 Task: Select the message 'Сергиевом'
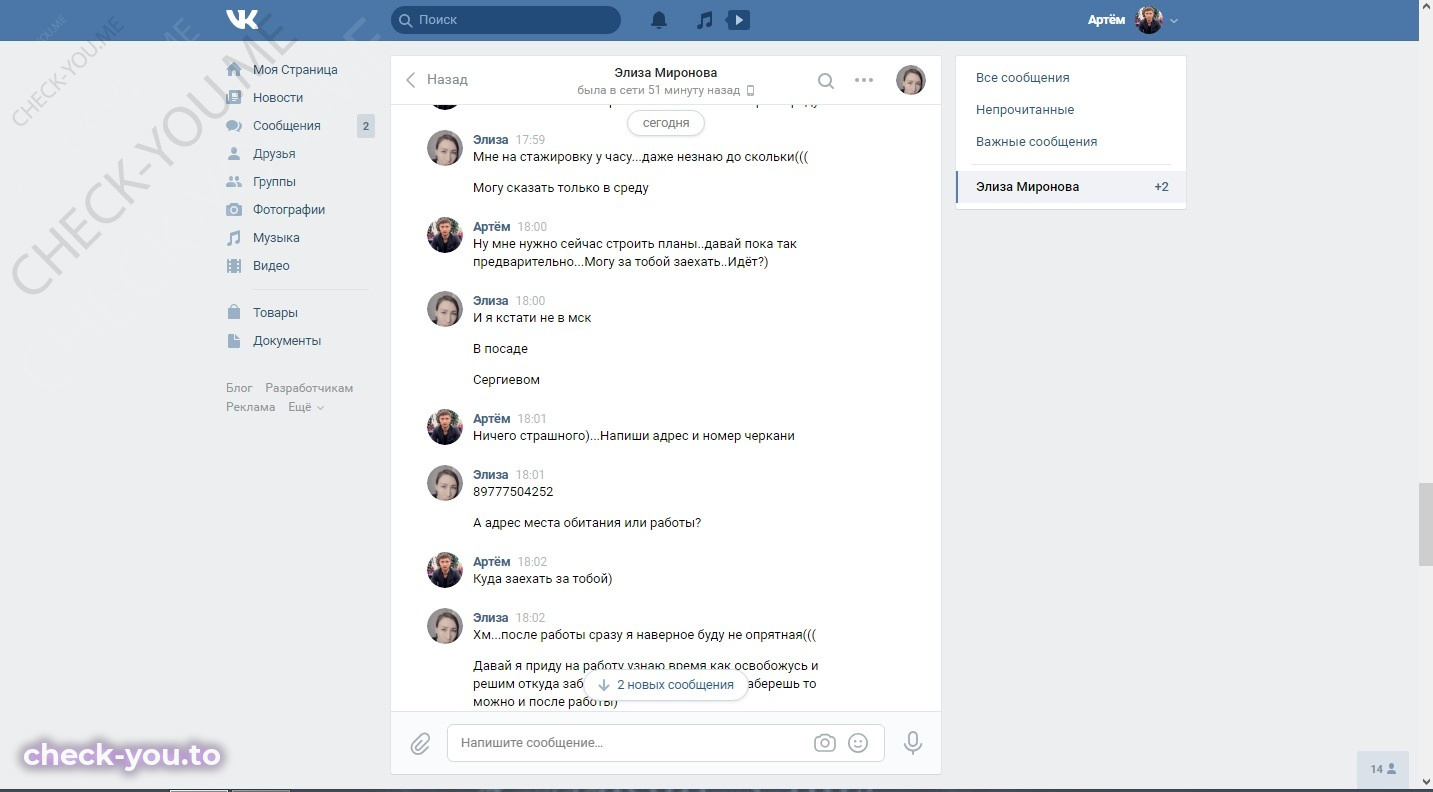506,380
